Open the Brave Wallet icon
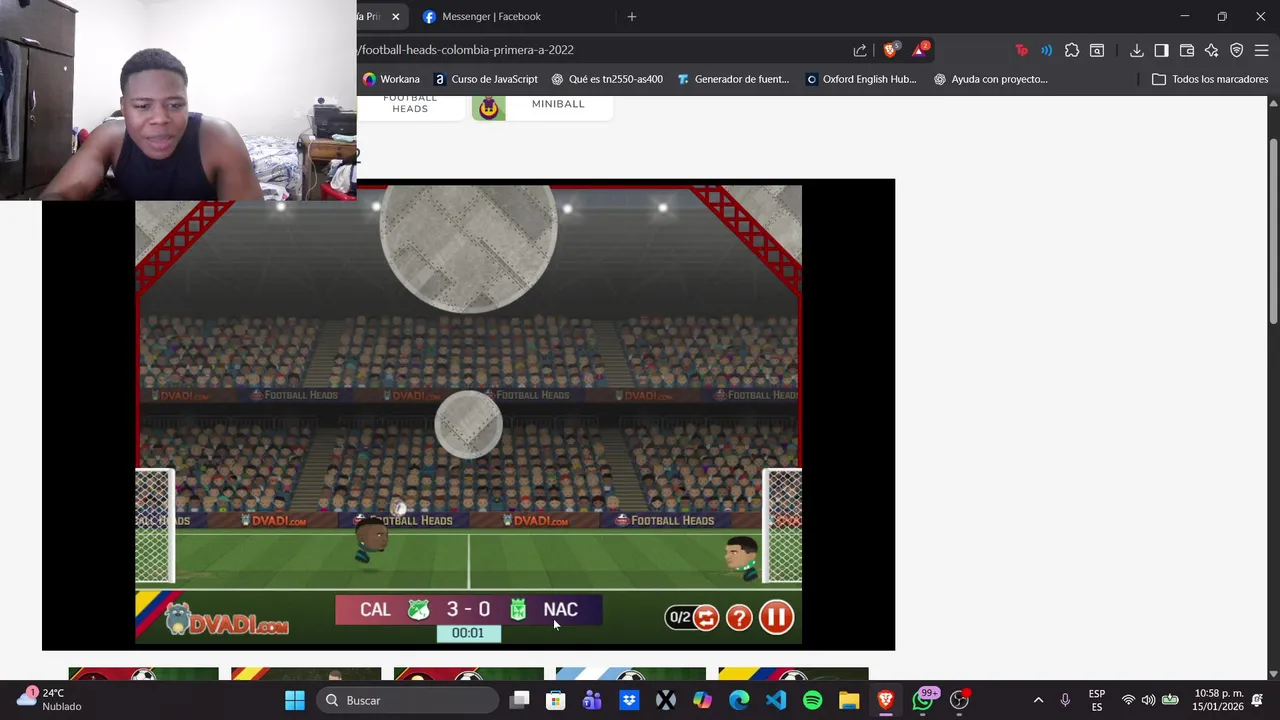This screenshot has width=1280, height=720. [1187, 50]
